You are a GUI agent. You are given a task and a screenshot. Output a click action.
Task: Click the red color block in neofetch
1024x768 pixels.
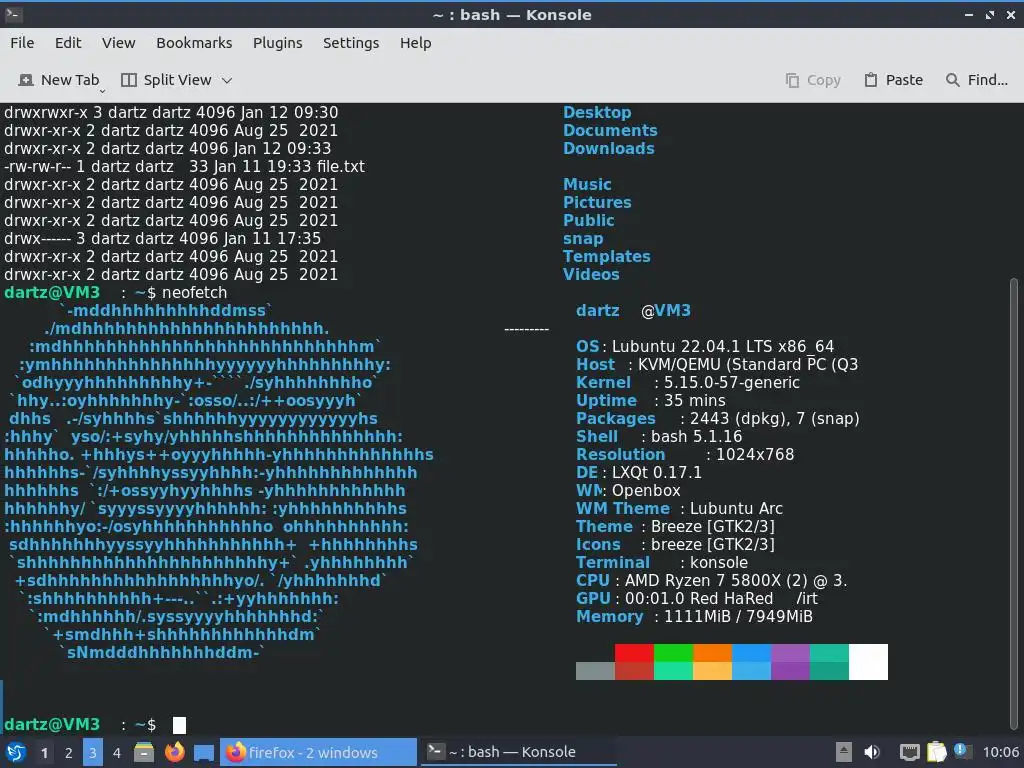click(634, 653)
